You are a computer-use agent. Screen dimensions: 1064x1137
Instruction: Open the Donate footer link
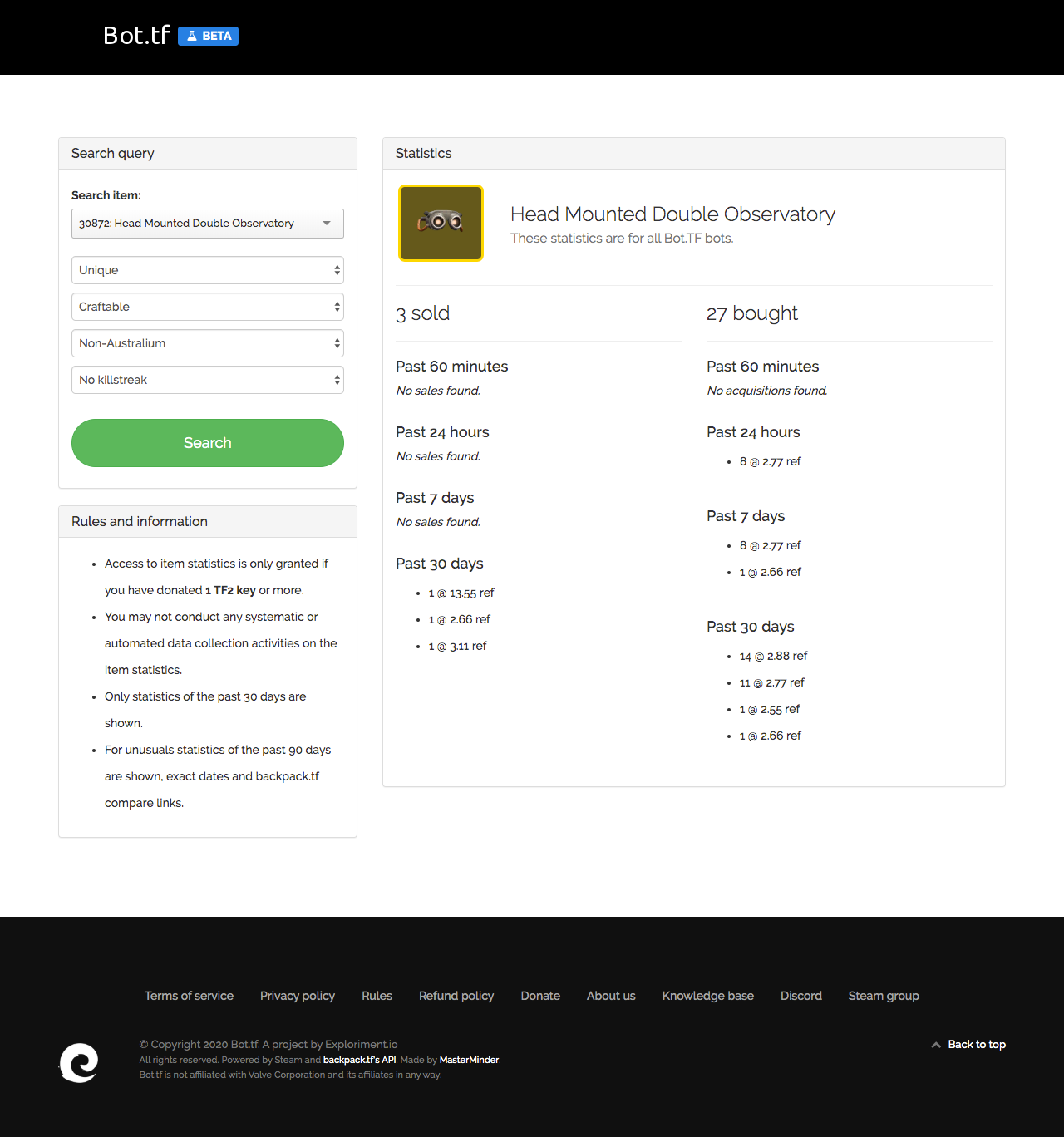pos(540,996)
